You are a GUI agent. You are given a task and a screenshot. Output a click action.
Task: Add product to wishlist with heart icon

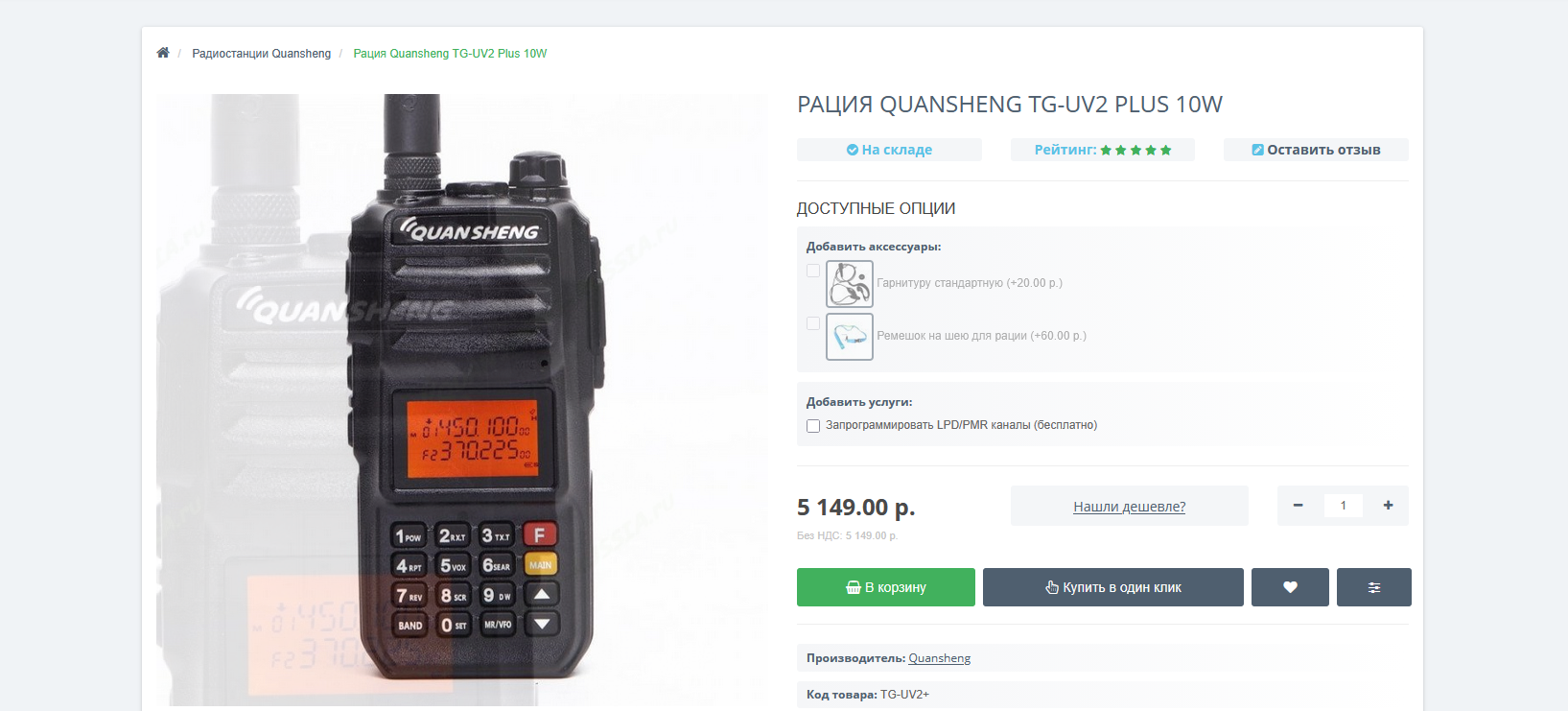click(1290, 587)
